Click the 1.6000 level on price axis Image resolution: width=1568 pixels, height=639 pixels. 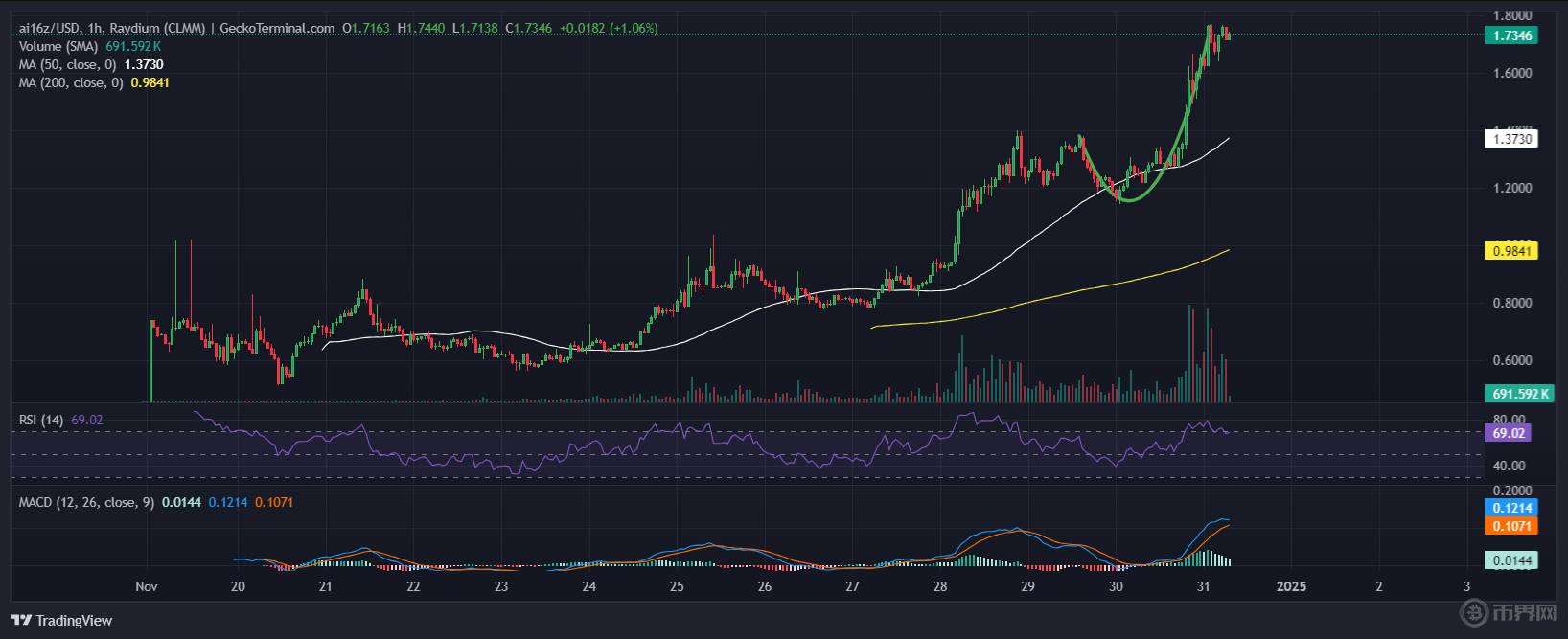click(1512, 73)
